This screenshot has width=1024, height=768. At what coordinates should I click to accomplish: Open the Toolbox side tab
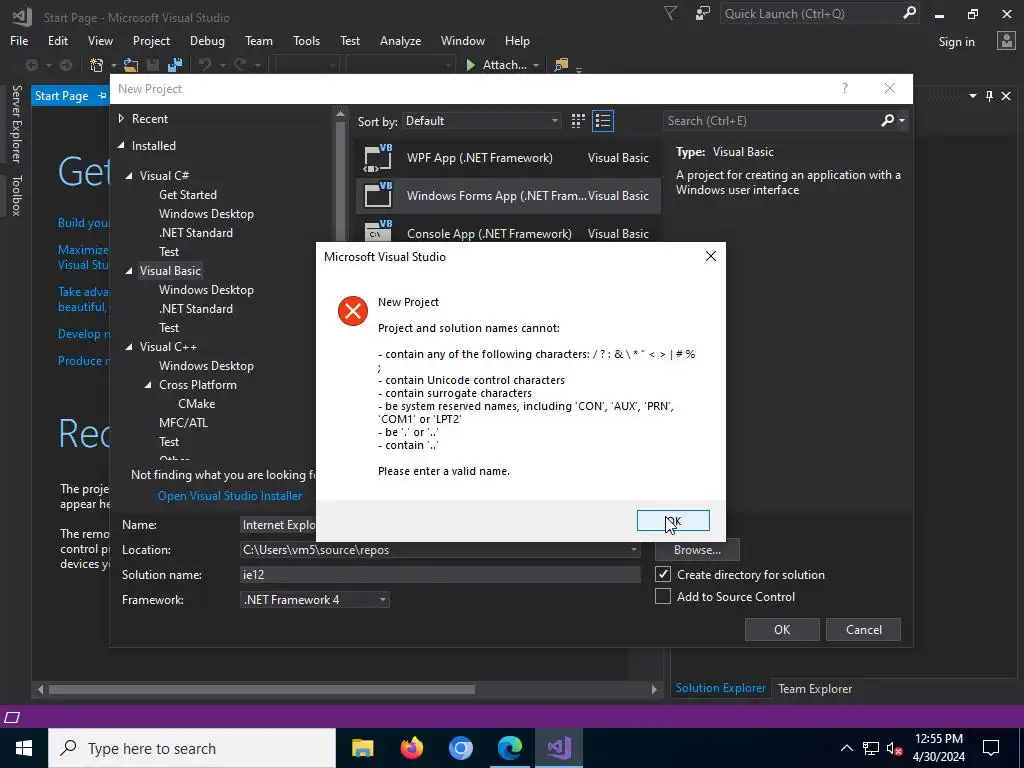point(17,195)
